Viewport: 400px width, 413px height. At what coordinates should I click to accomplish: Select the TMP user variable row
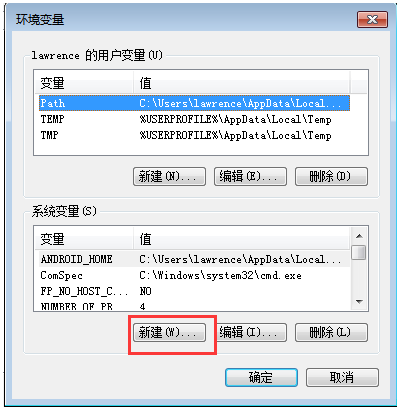coord(194,135)
